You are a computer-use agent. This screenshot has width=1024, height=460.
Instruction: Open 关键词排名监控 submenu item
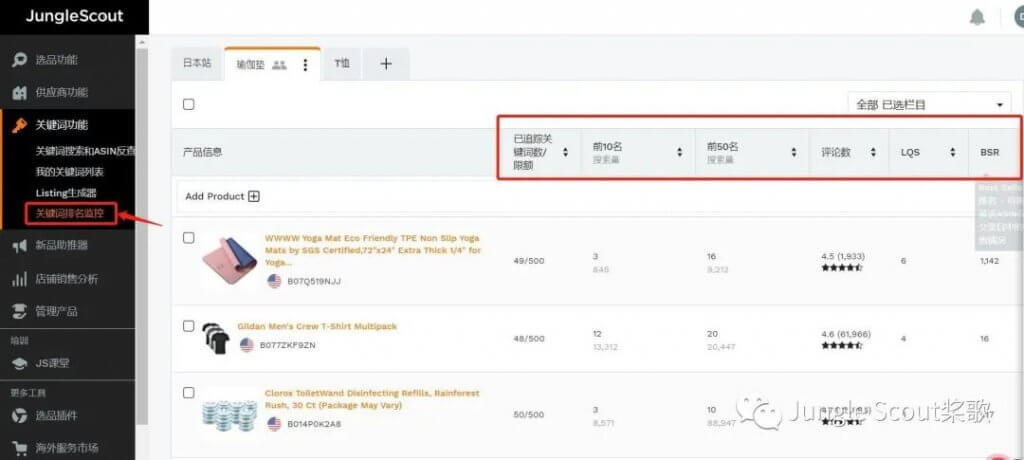tap(71, 214)
